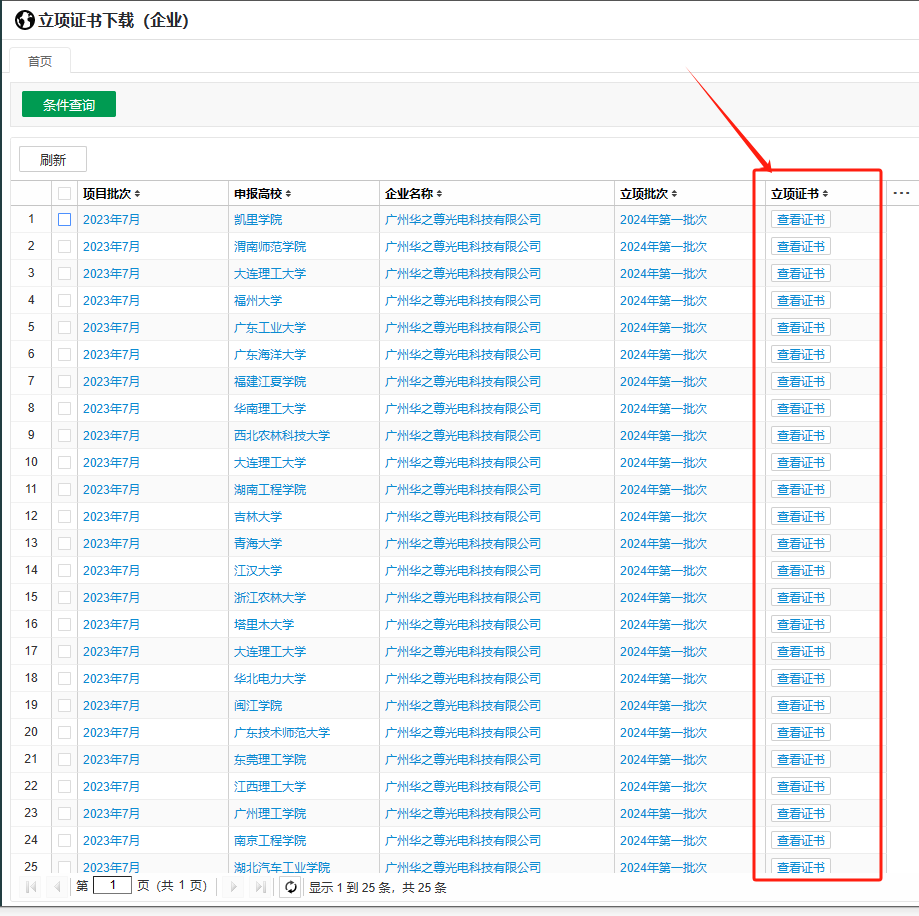This screenshot has height=916, width=919.
Task: Check the checkbox for row 1 凯里学院
Action: pyautogui.click(x=65, y=219)
